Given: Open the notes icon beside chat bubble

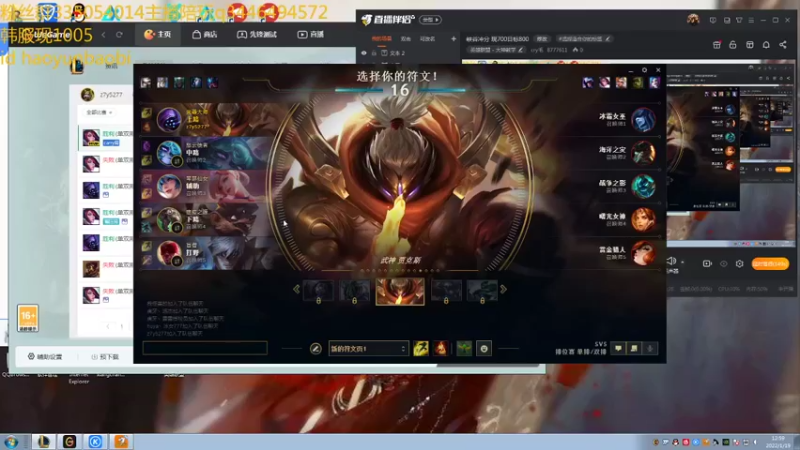Looking at the screenshot, I should click(x=634, y=348).
